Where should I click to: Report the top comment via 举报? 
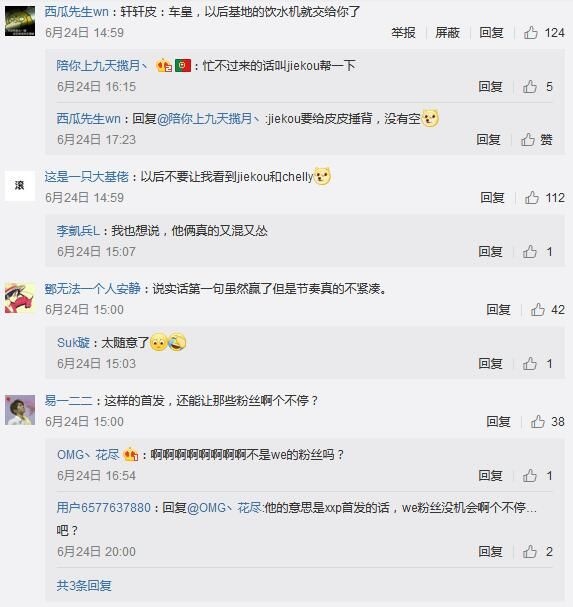coord(403,33)
